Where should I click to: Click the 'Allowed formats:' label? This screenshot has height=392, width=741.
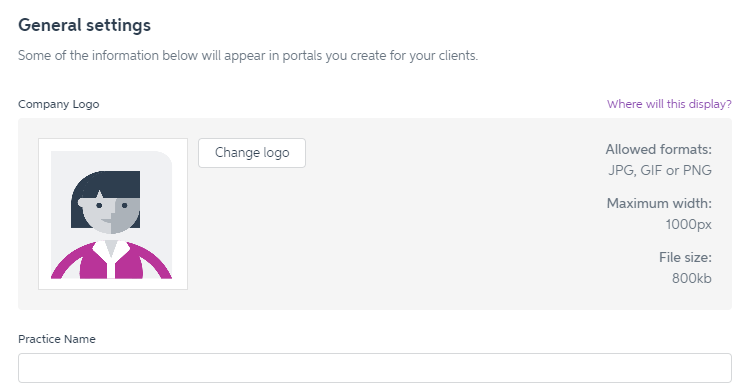[x=659, y=149]
